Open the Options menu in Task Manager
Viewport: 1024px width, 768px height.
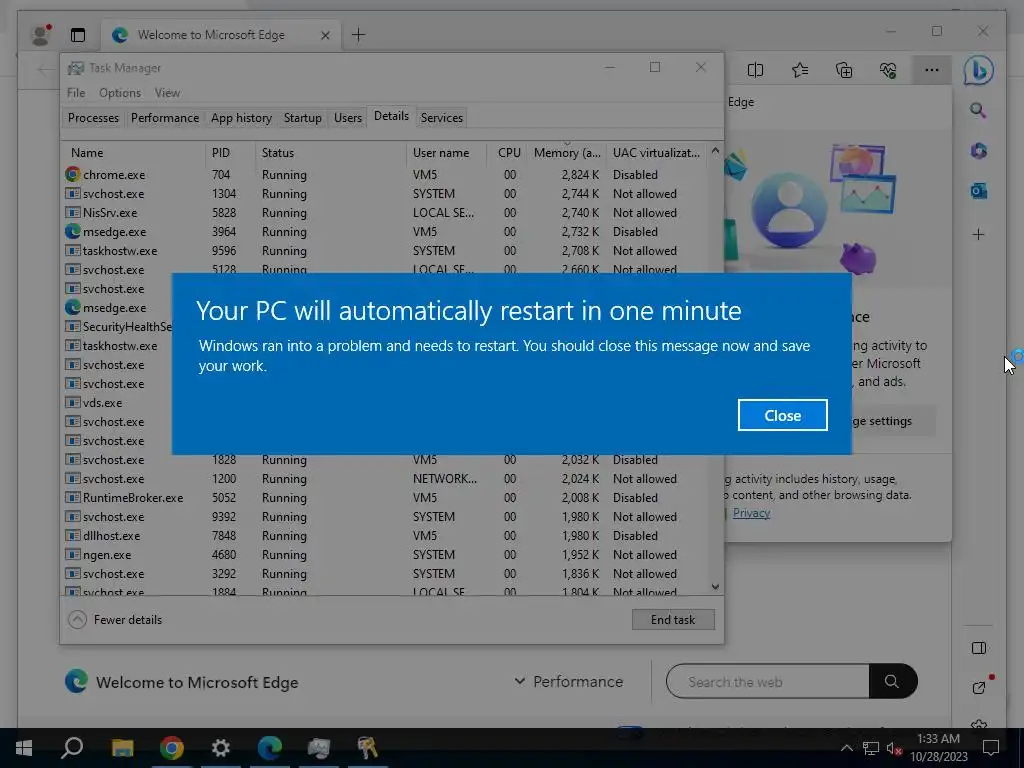coord(120,93)
